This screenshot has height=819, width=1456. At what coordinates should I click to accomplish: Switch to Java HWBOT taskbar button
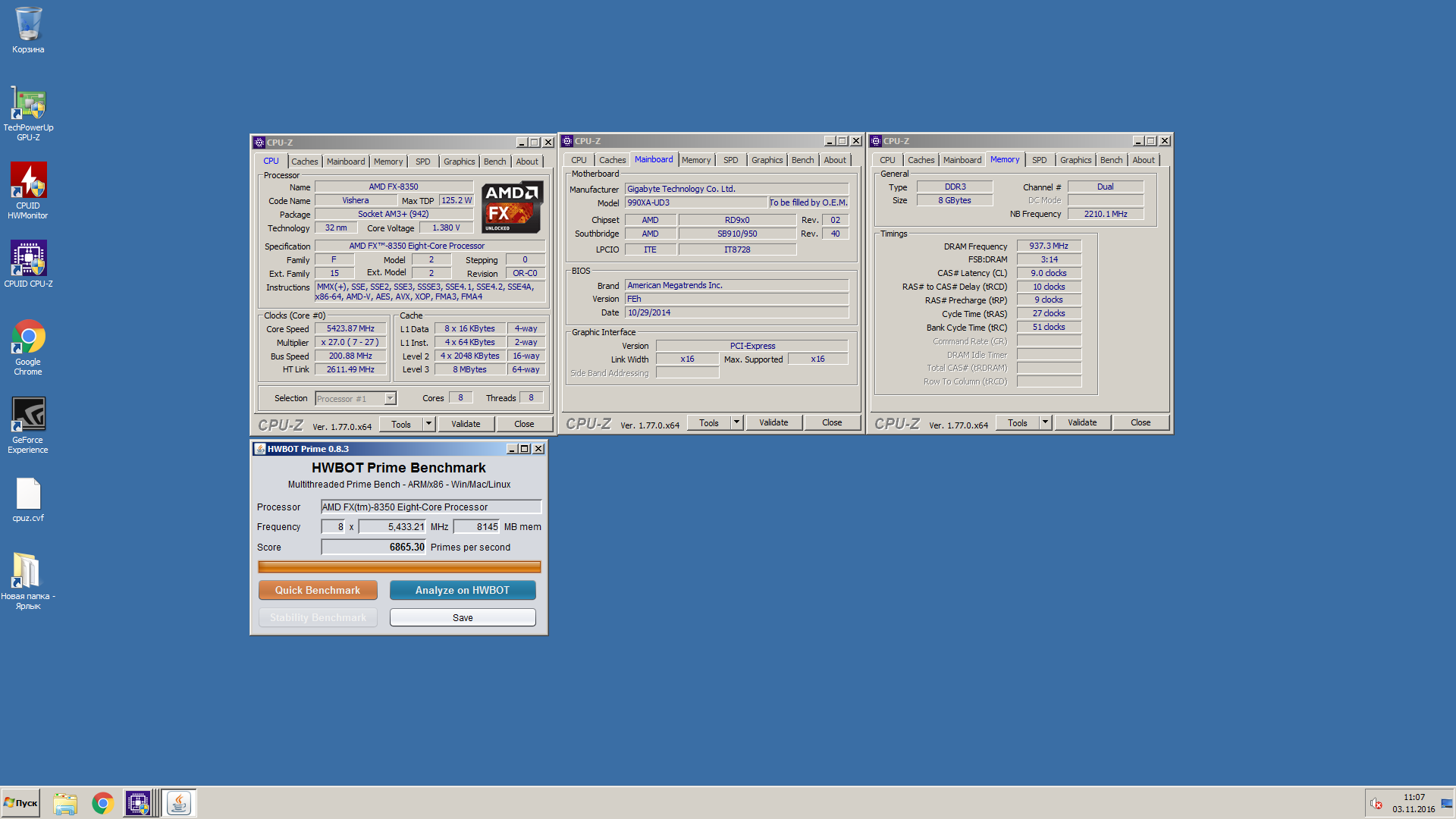[x=179, y=803]
